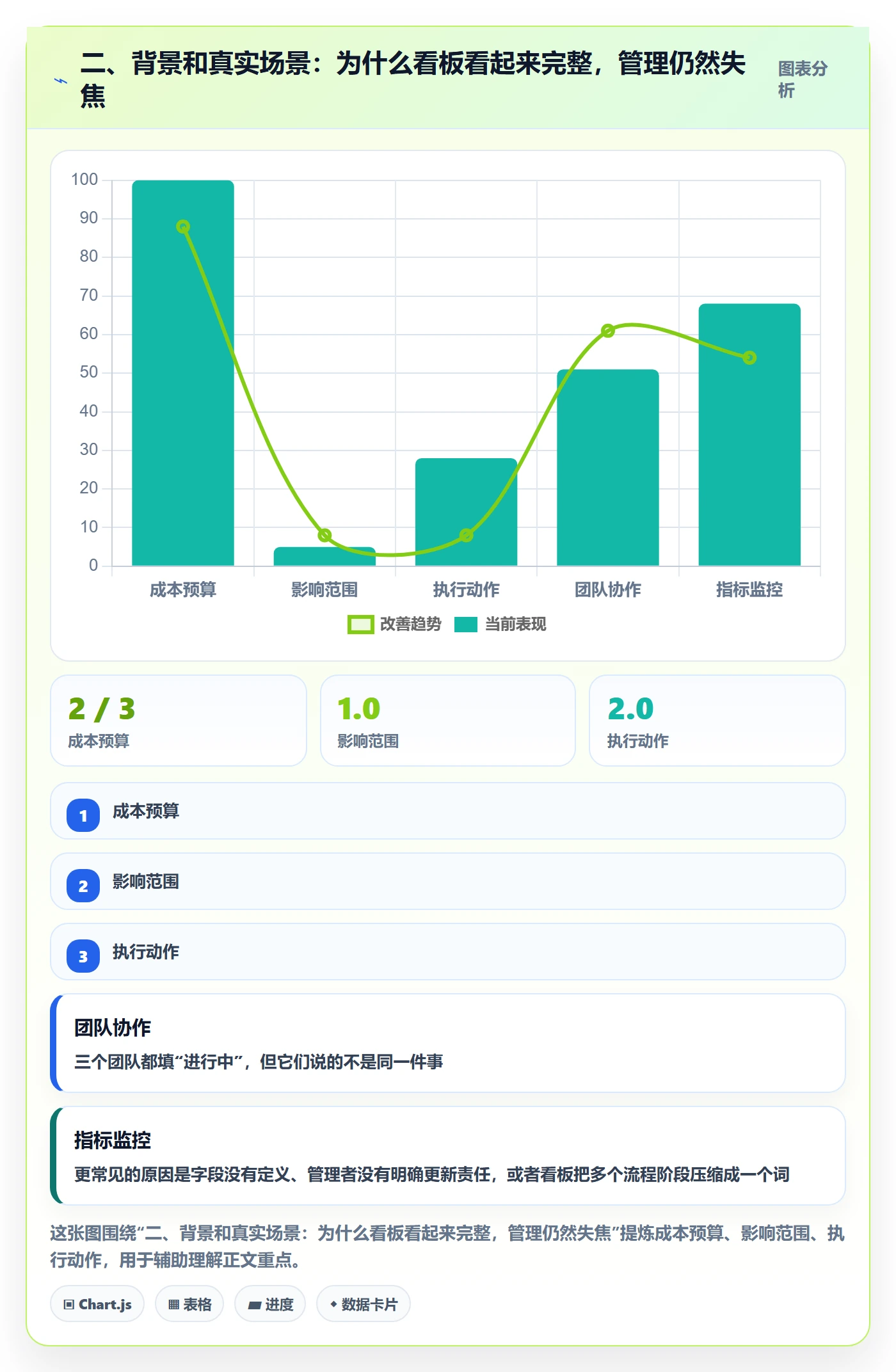Click the blue number 1 badge
Screen dimensions: 896x1372
pyautogui.click(x=83, y=815)
